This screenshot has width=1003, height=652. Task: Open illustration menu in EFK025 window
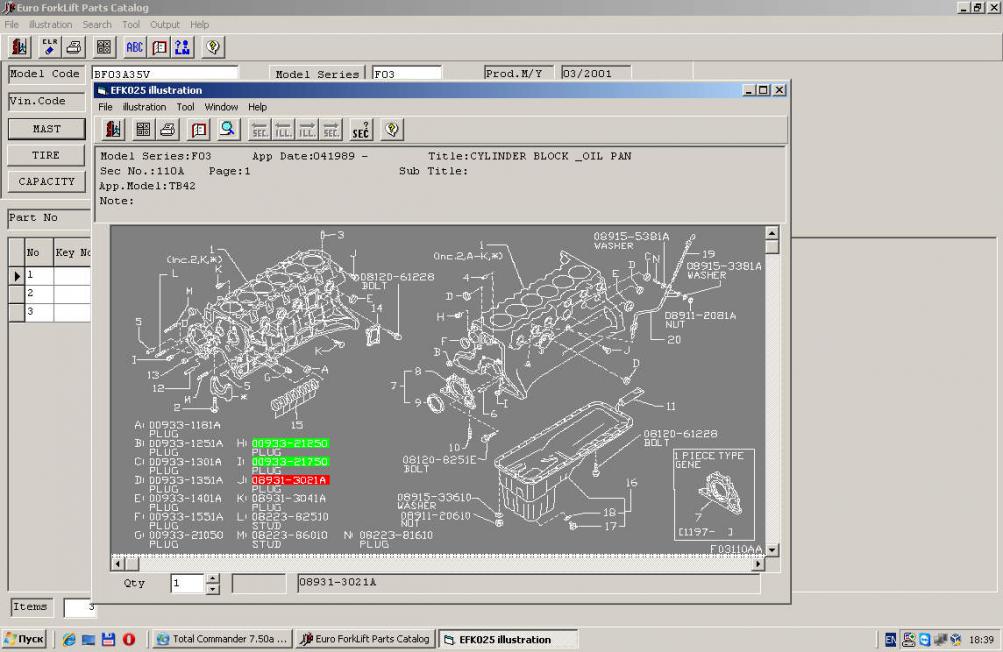pyautogui.click(x=145, y=107)
